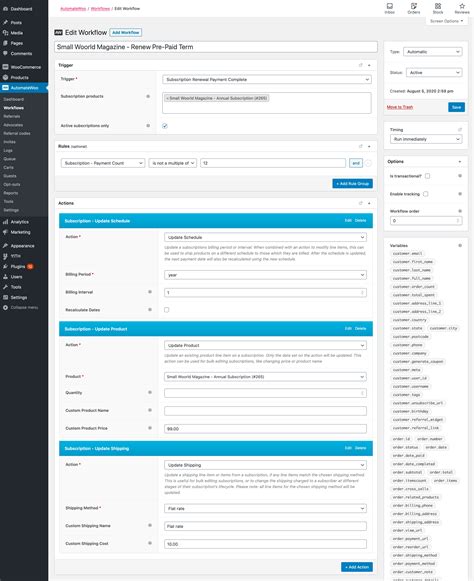The width and height of the screenshot is (474, 581).
Task: Tick the Recalculate Dates checkbox
Action: 167,310
